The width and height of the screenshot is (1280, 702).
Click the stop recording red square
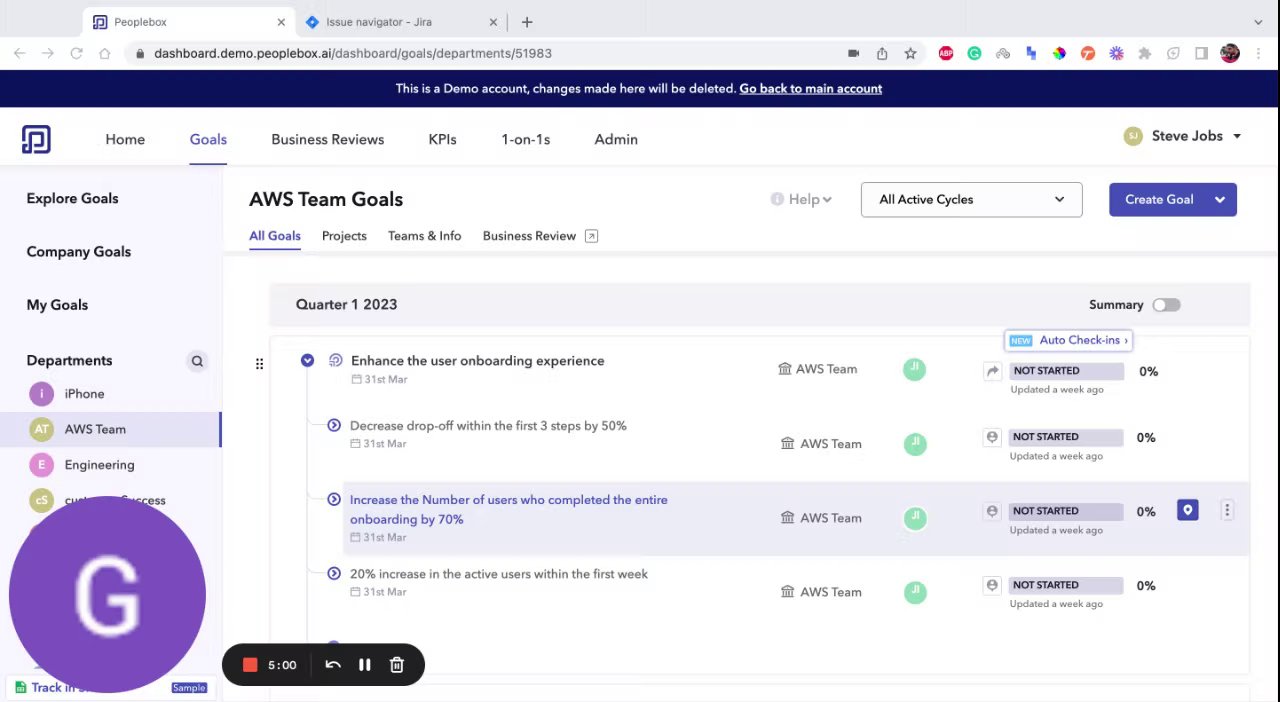pos(250,665)
